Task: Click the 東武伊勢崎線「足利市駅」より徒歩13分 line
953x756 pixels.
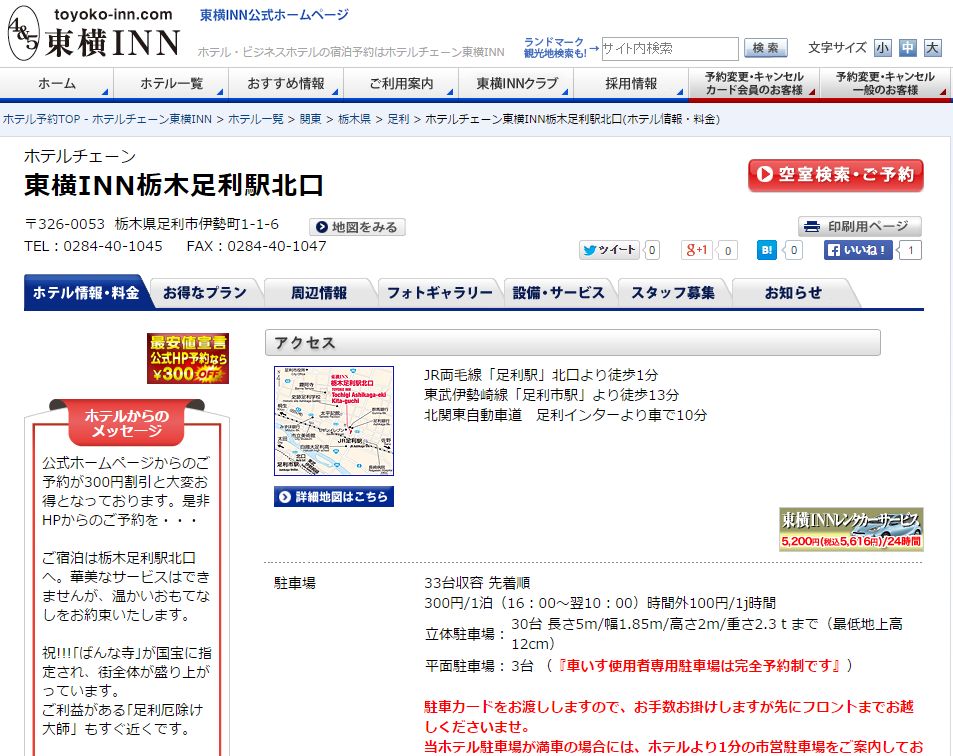Action: [551, 395]
